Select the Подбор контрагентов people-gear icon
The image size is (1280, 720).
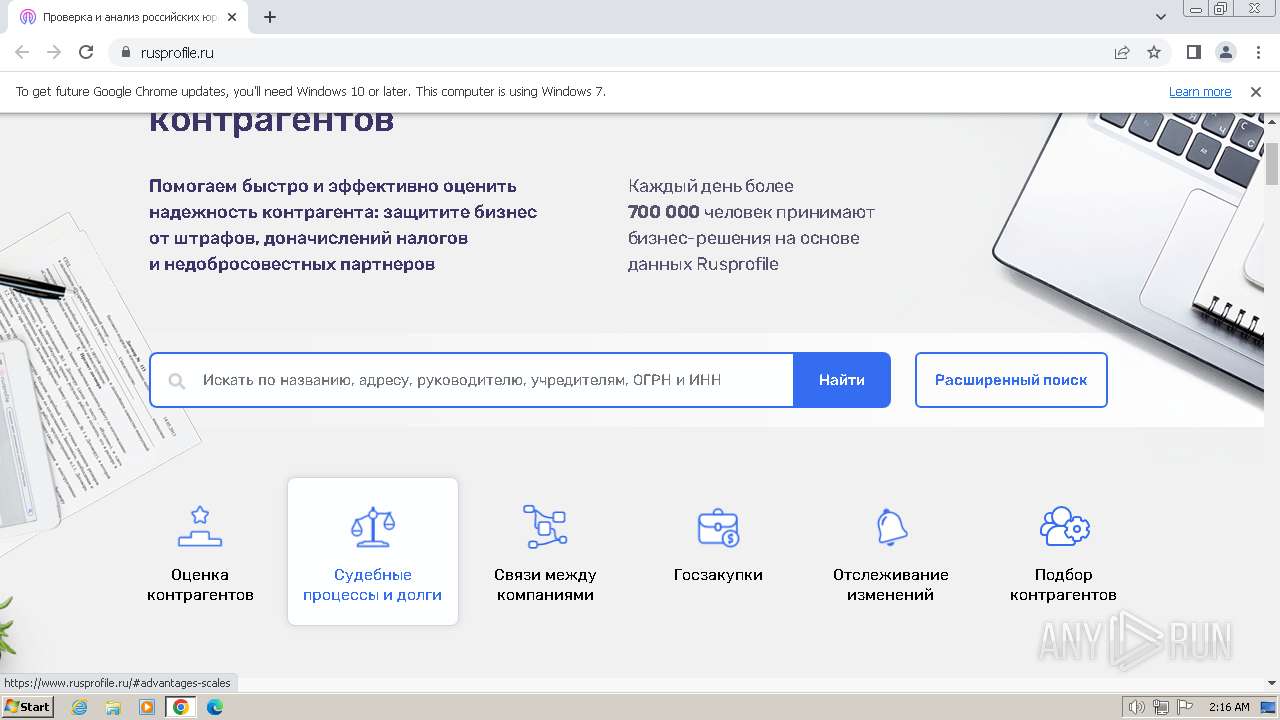(1064, 526)
